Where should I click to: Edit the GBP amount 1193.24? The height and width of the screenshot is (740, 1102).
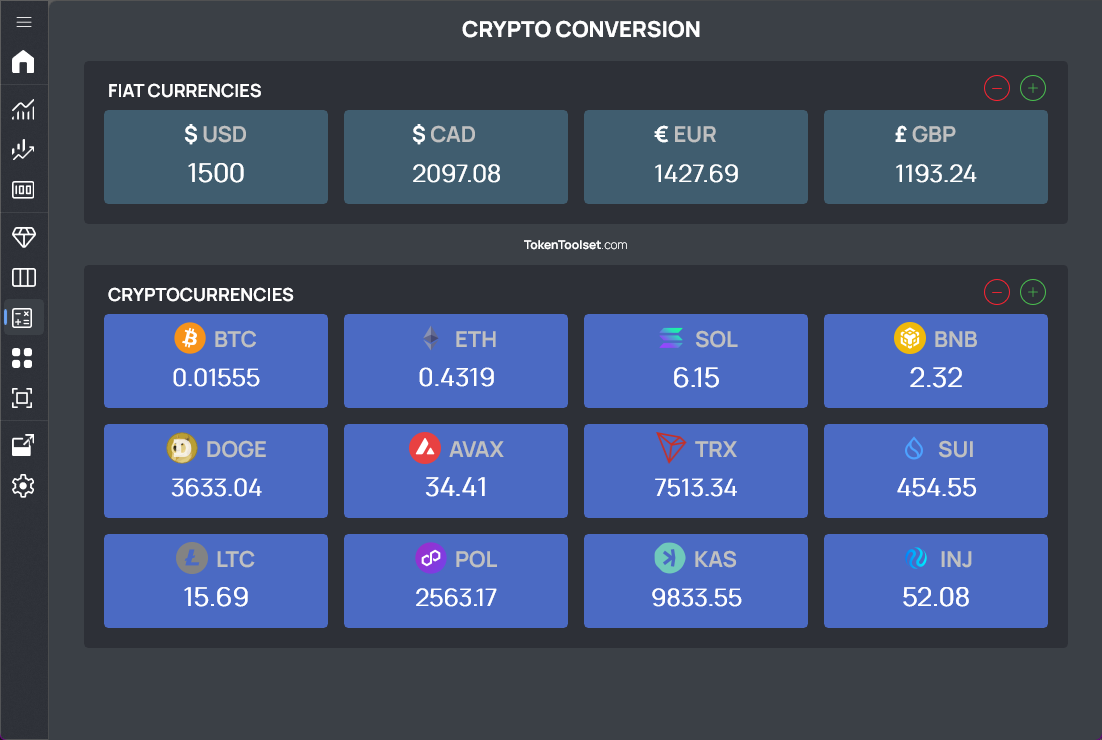point(935,174)
